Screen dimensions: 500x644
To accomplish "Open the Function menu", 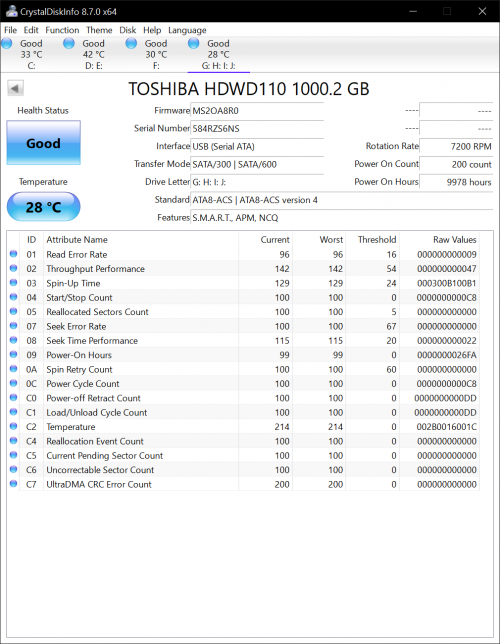I will (62, 30).
